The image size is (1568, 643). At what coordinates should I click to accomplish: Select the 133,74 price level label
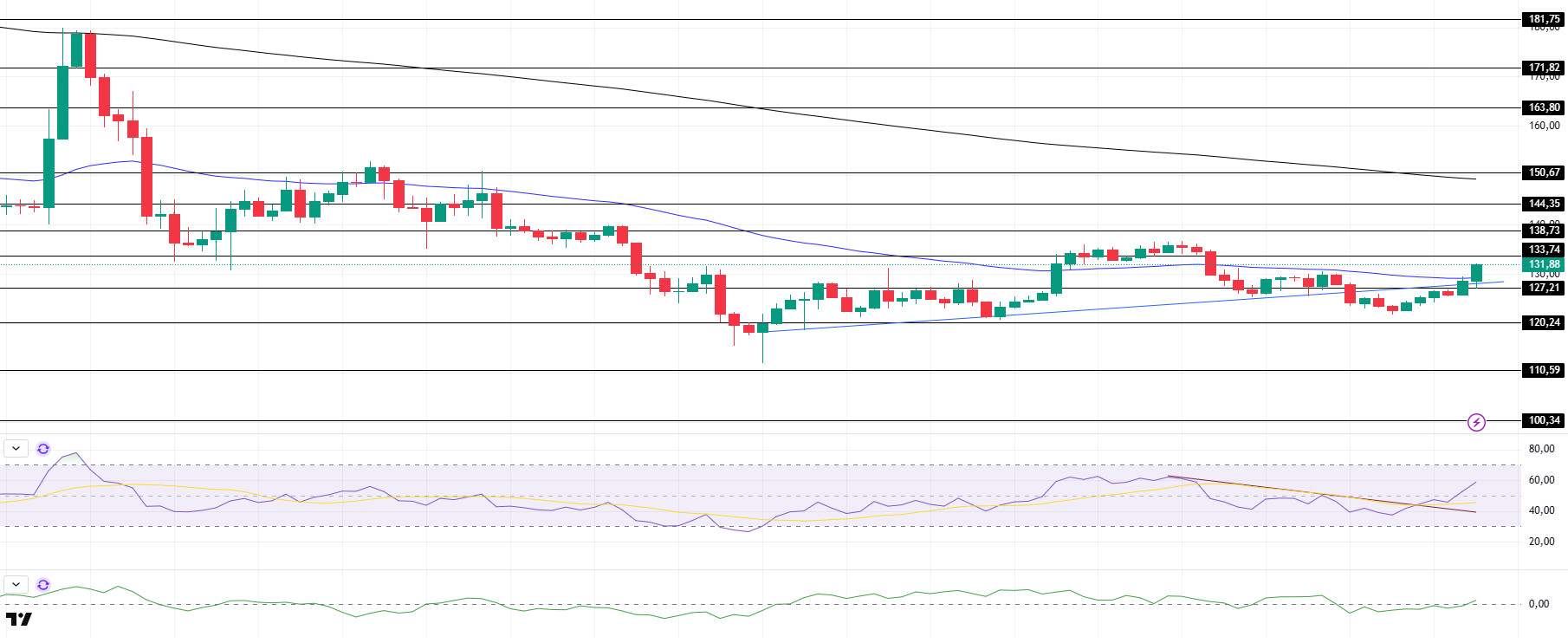coord(1544,250)
